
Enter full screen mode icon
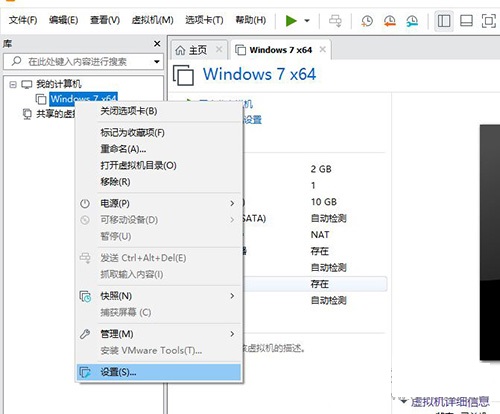tap(489, 21)
